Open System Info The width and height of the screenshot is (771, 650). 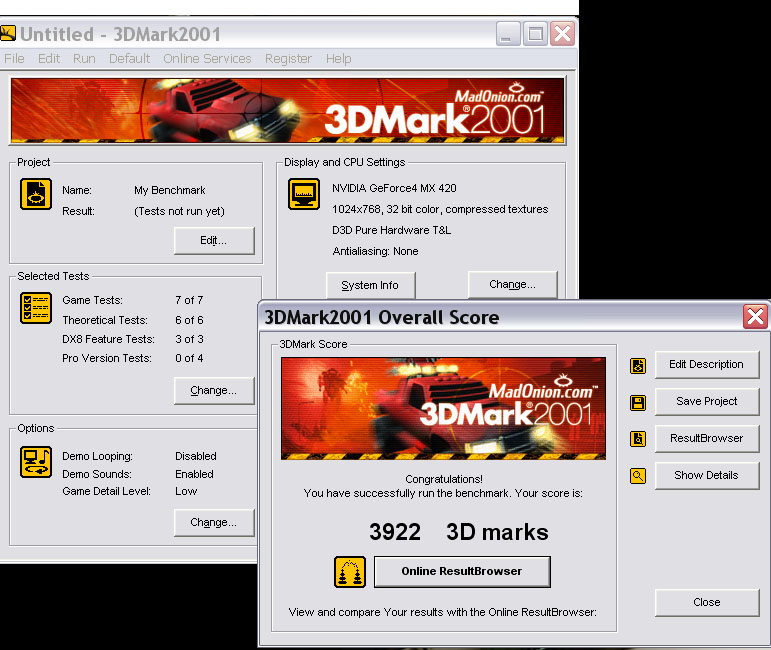tap(370, 285)
